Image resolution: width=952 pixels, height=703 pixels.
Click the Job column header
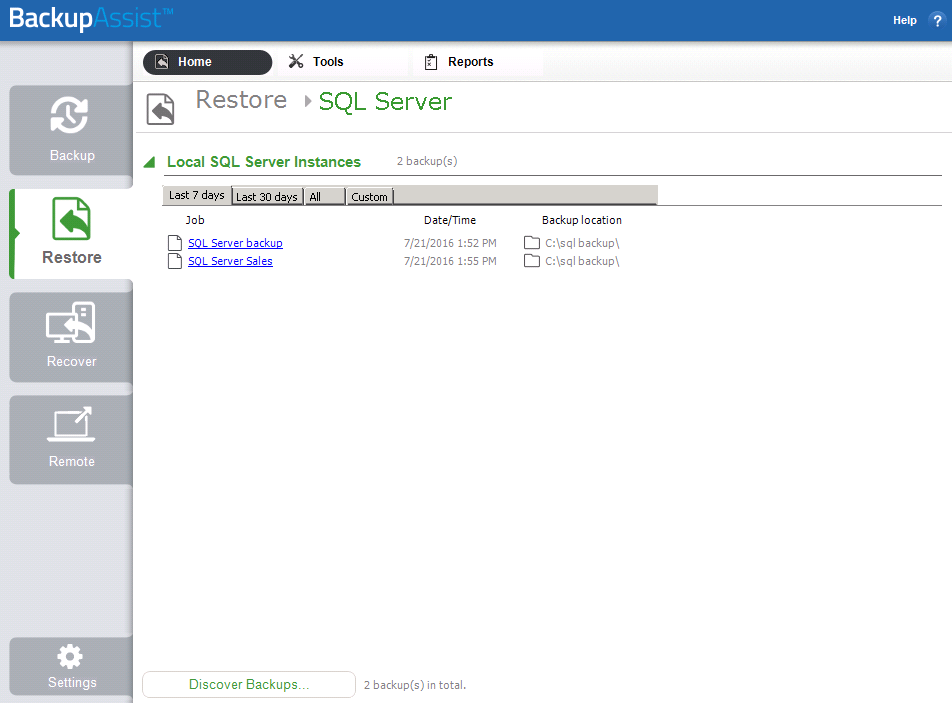click(195, 220)
